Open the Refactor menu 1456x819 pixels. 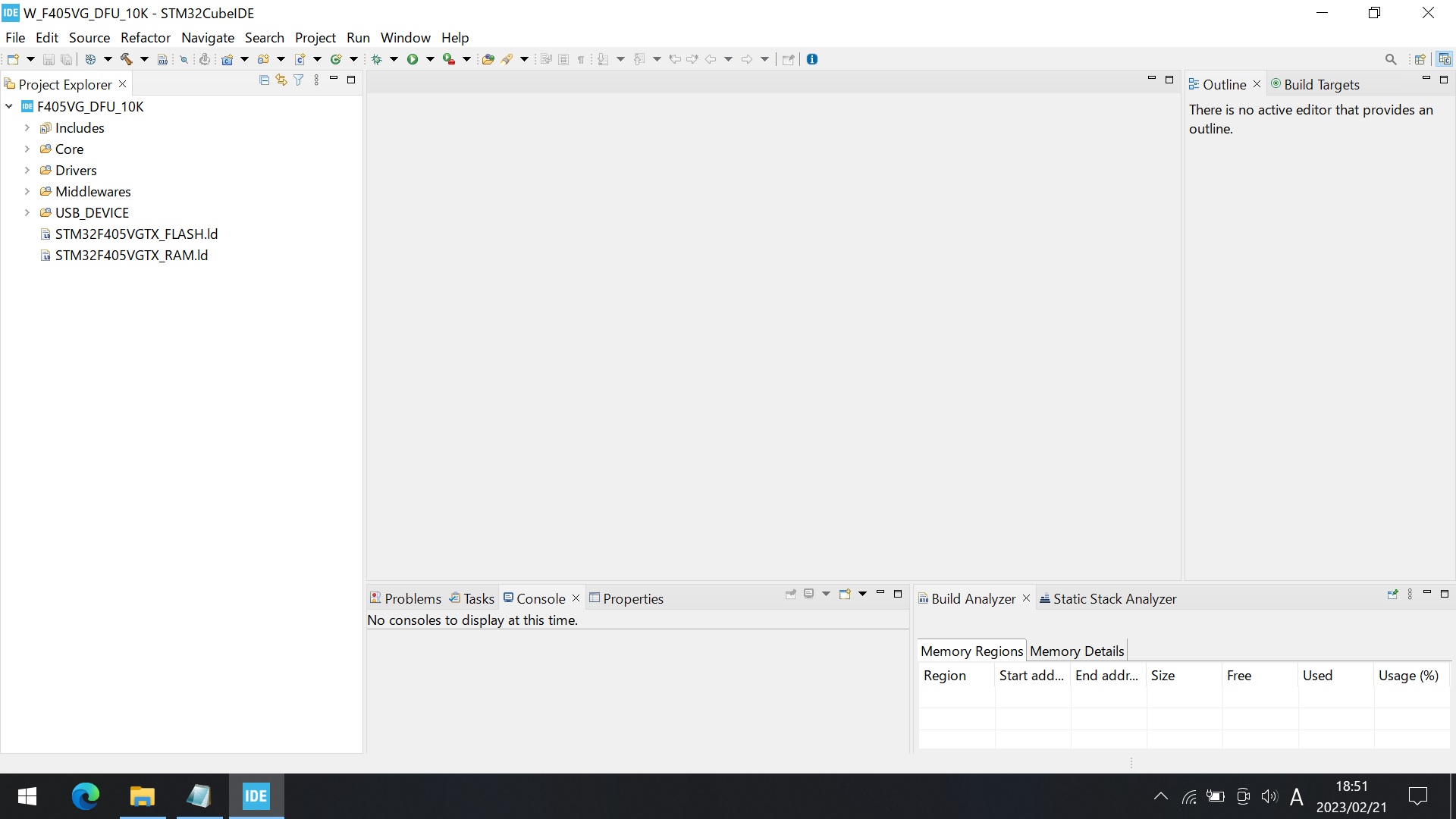(146, 37)
